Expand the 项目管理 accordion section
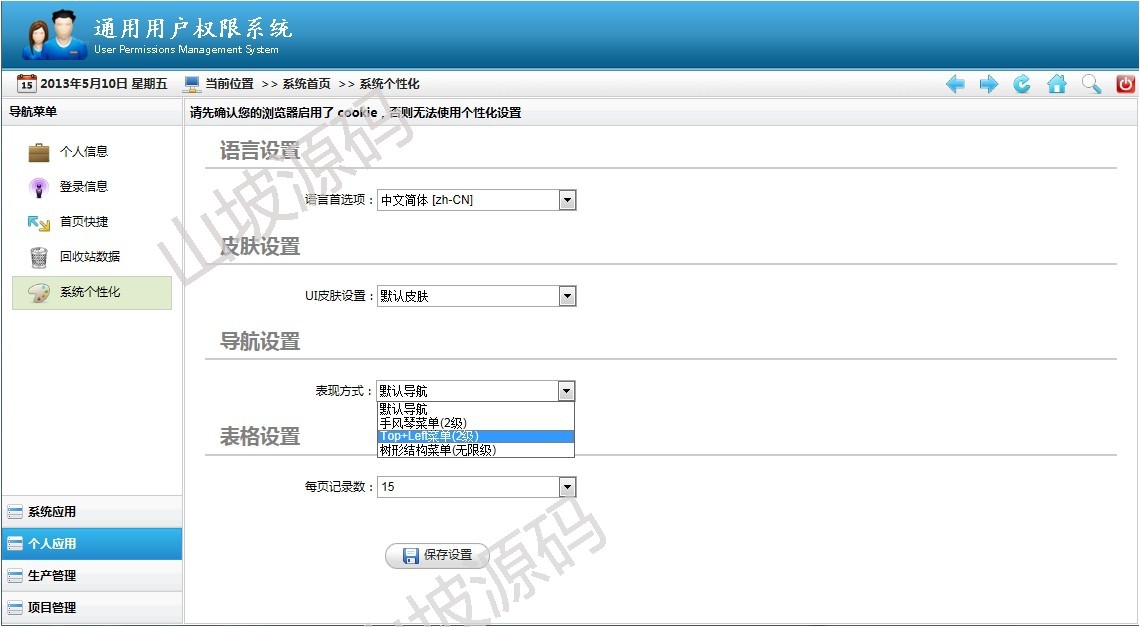 point(92,608)
